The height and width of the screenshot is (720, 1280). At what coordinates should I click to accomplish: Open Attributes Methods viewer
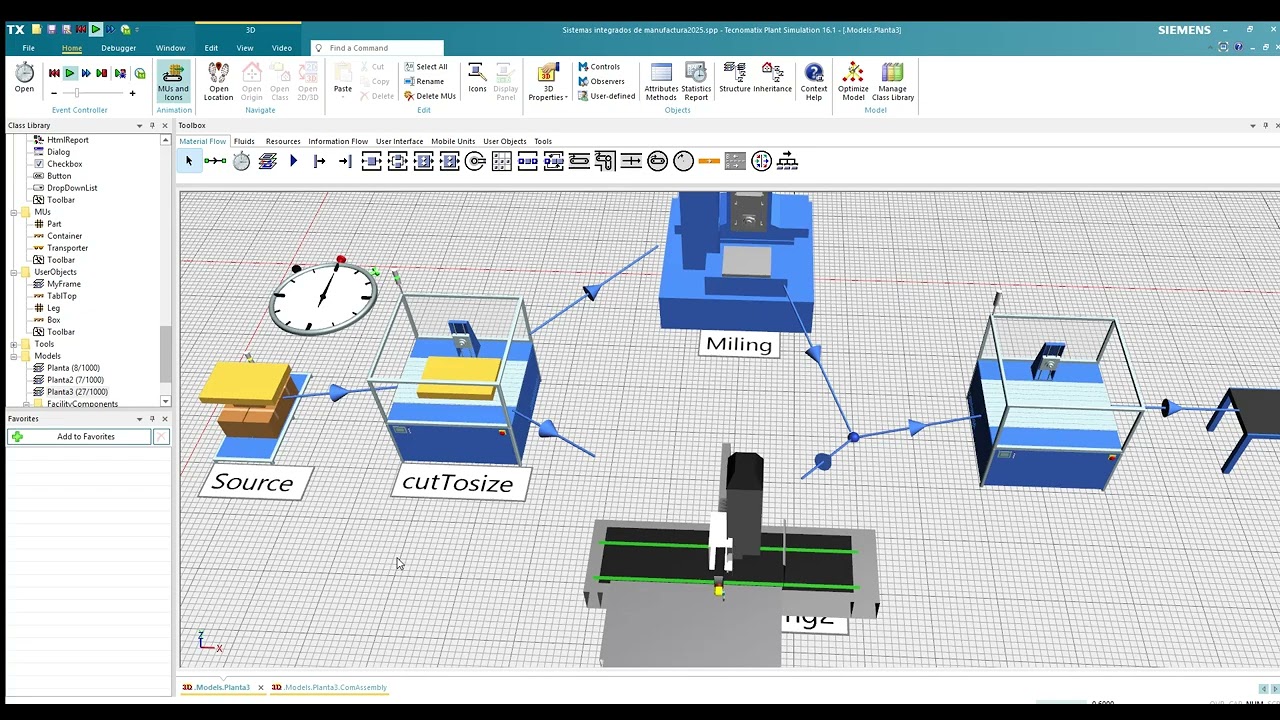pyautogui.click(x=661, y=82)
